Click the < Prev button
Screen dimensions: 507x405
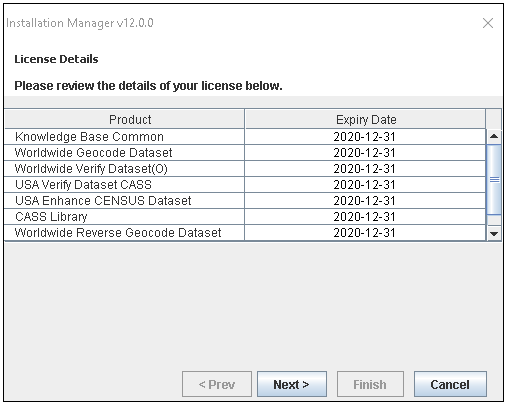coord(217,384)
